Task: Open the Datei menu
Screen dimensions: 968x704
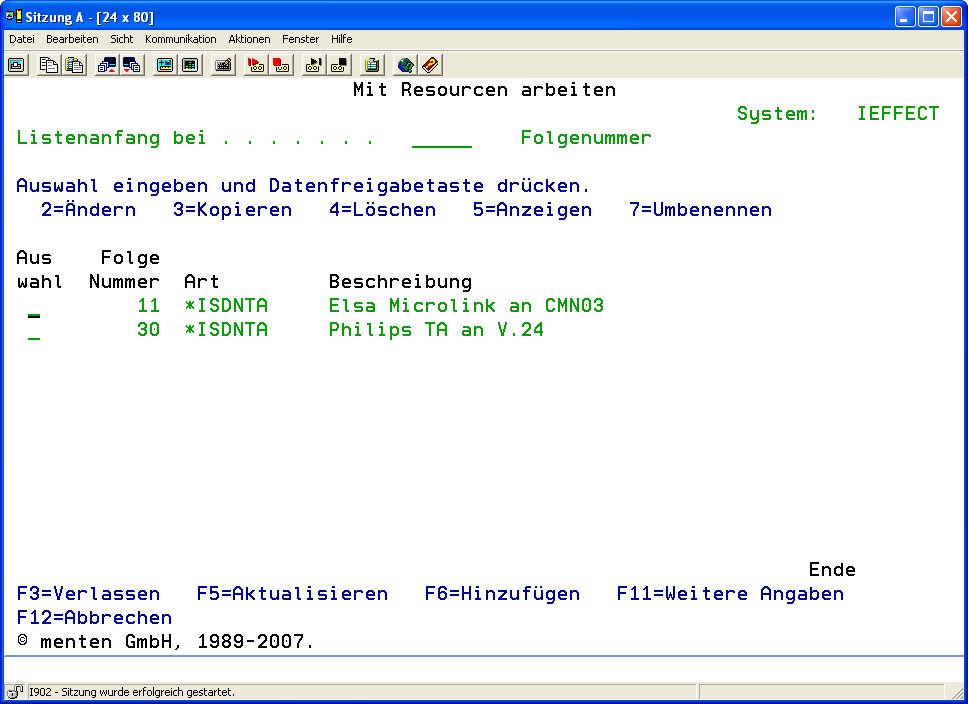Action: click(22, 39)
